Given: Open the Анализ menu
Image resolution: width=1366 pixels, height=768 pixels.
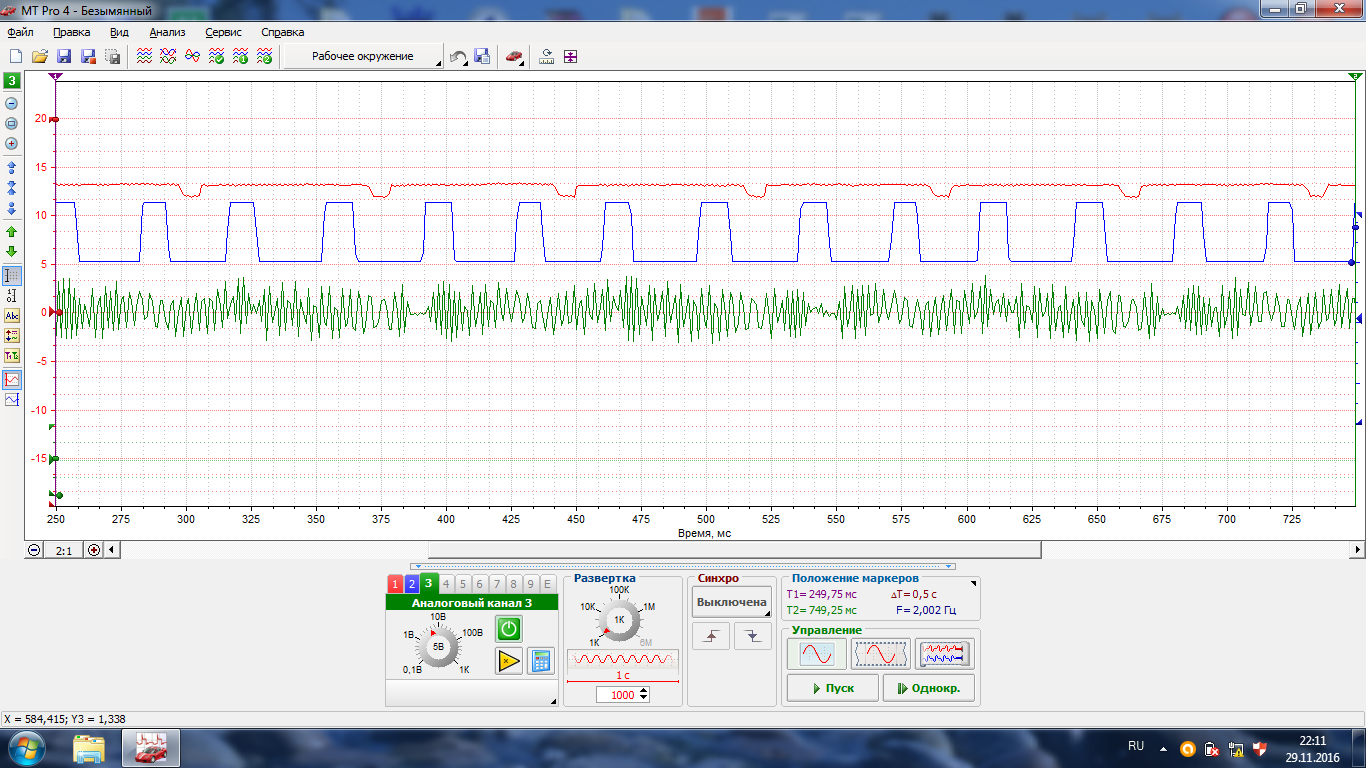Looking at the screenshot, I should coord(168,32).
